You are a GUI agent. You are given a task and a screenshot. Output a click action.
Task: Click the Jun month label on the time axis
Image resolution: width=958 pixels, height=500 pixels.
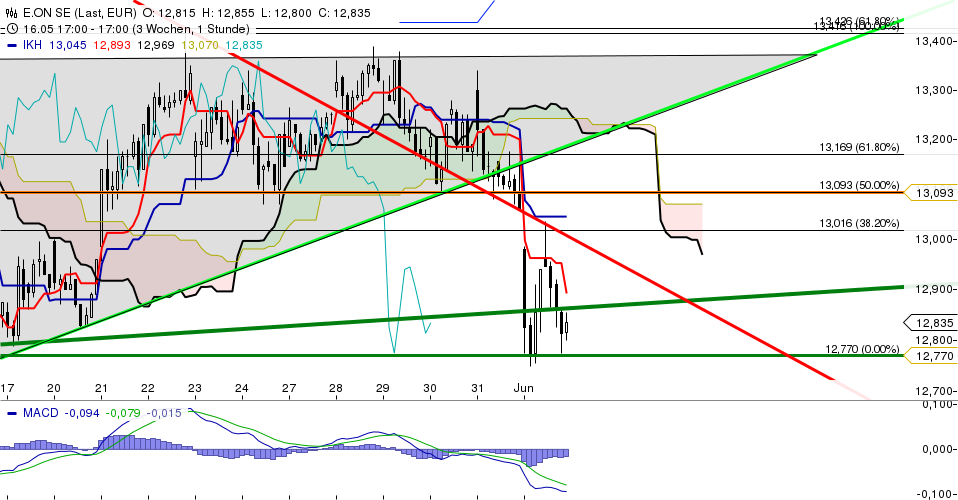pyautogui.click(x=524, y=388)
